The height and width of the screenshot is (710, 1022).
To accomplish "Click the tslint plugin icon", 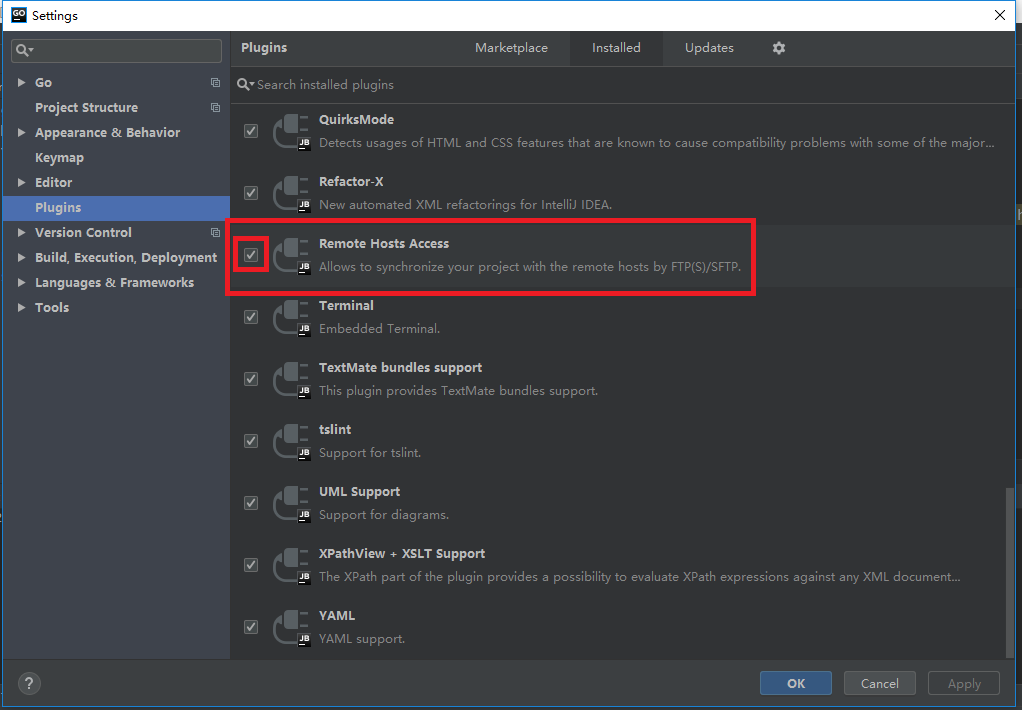I will (x=292, y=440).
